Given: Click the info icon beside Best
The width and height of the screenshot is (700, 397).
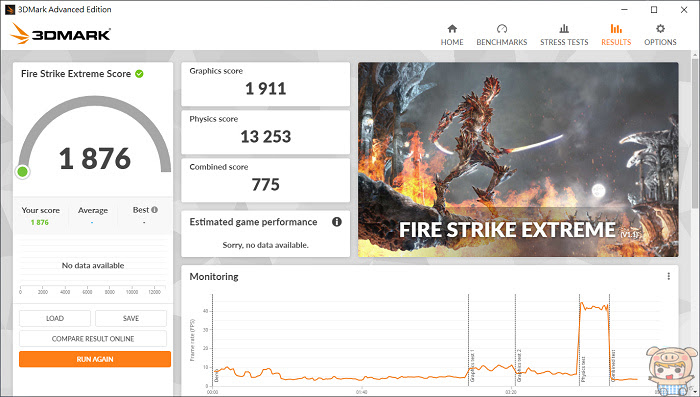Looking at the screenshot, I should (x=154, y=209).
